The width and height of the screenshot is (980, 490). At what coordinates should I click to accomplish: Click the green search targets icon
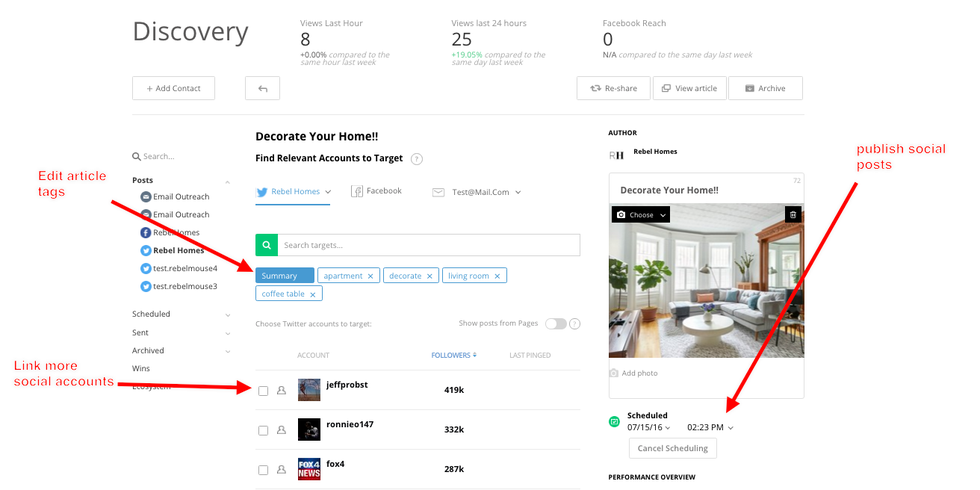point(266,245)
